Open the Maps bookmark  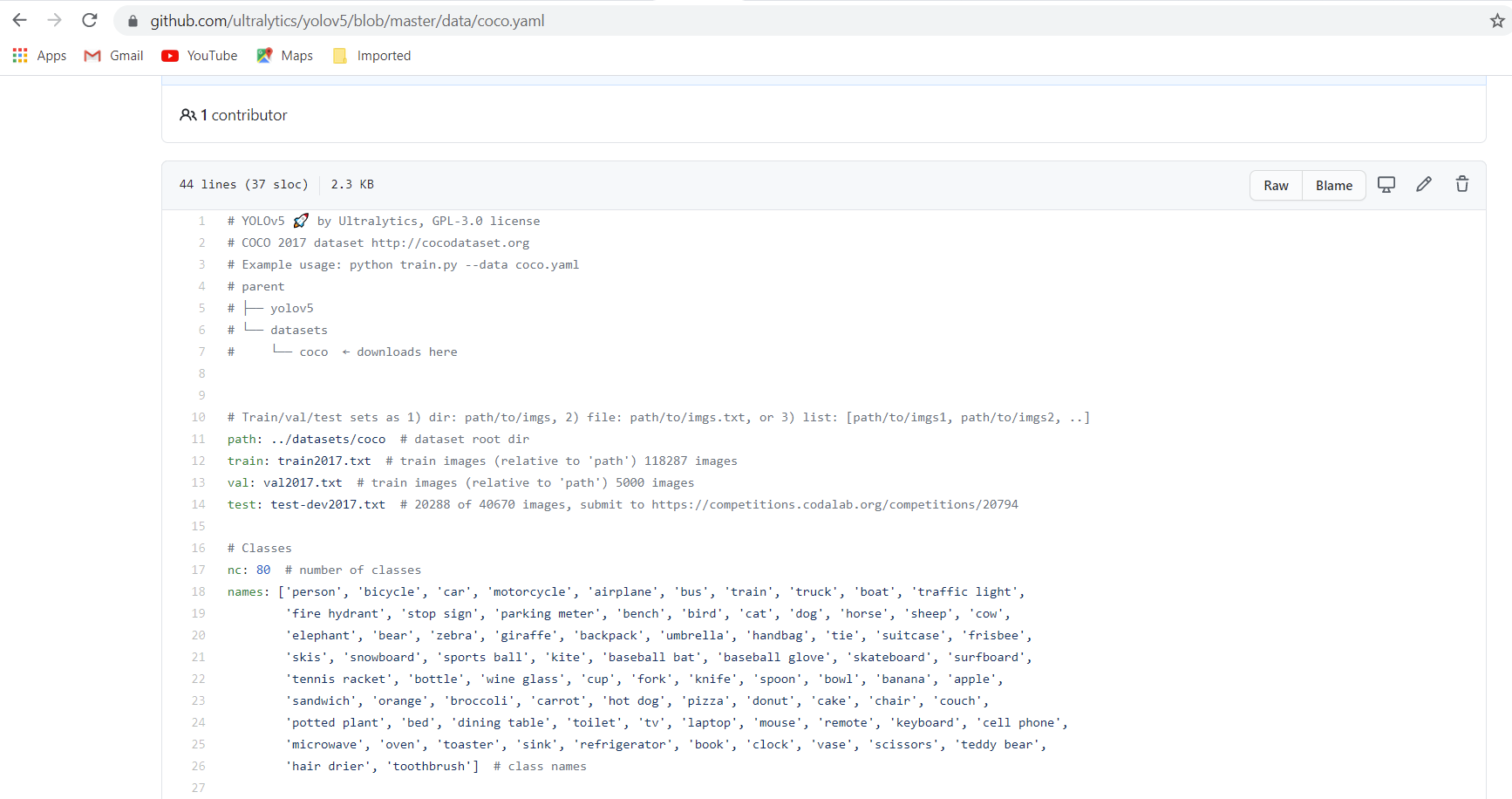284,55
